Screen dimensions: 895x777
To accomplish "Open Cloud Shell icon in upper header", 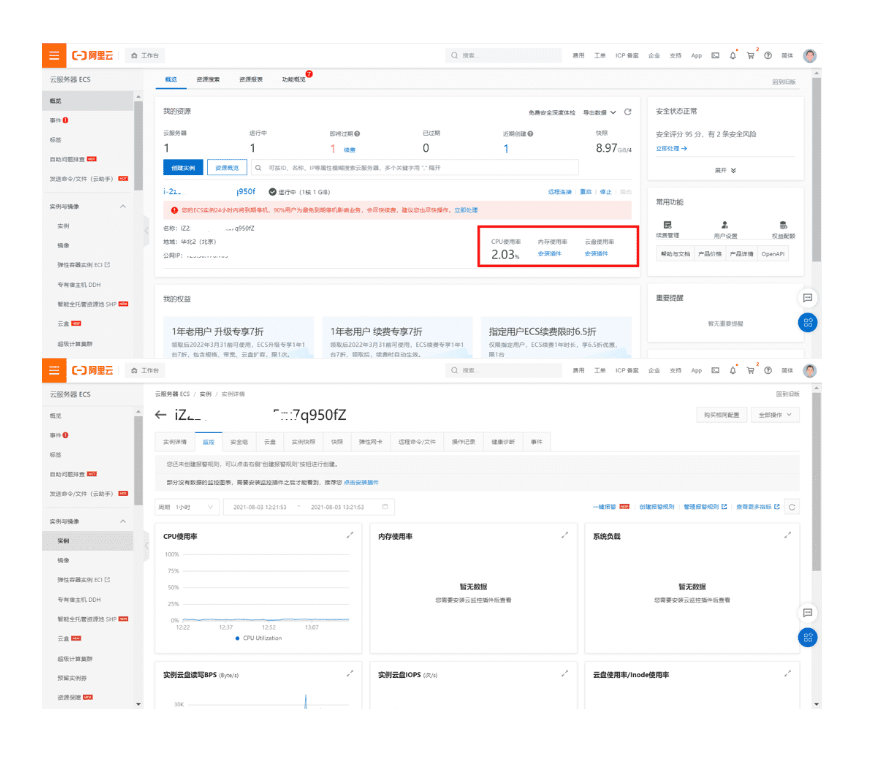I will pos(715,55).
